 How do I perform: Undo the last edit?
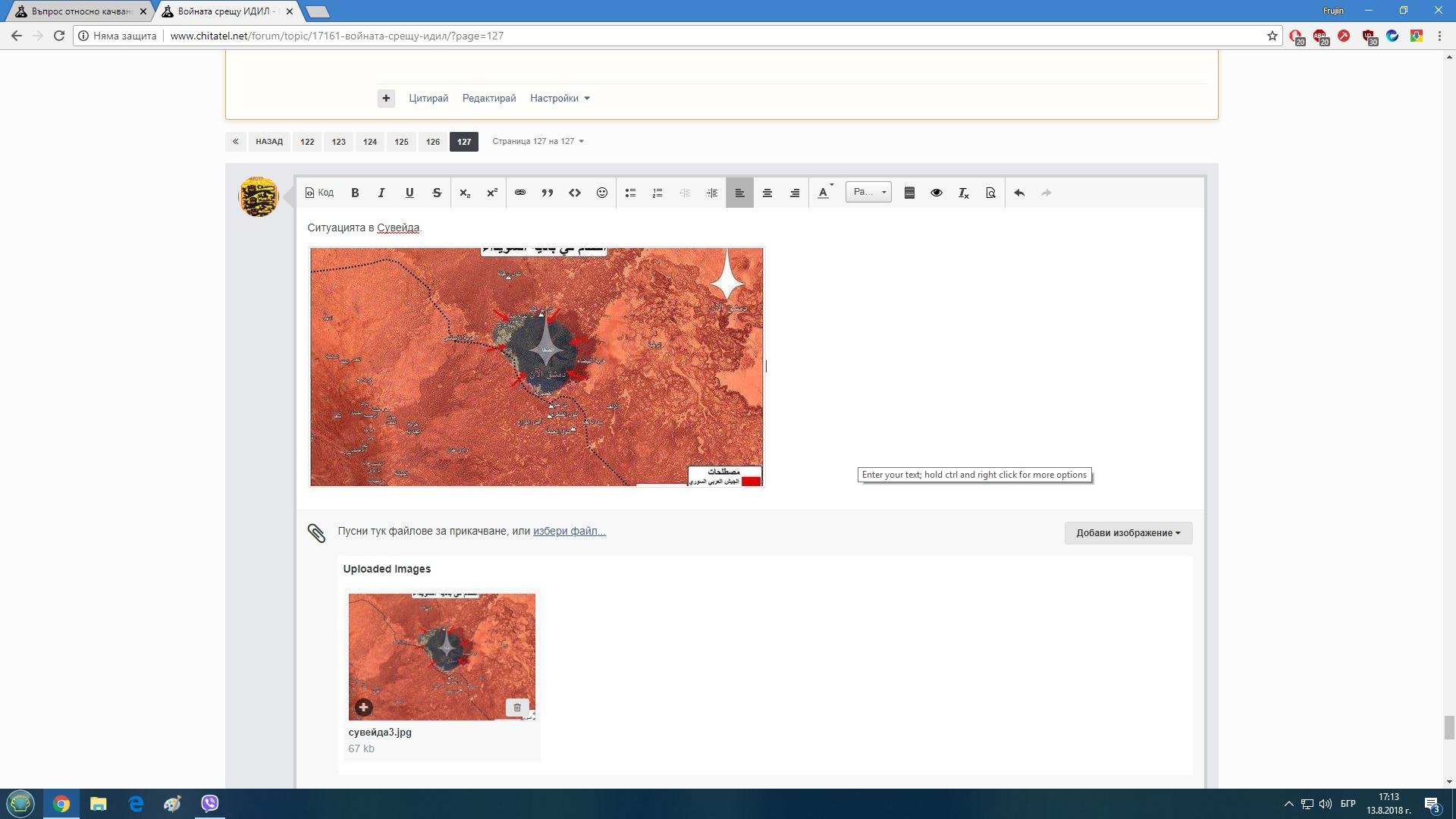pyautogui.click(x=1019, y=193)
